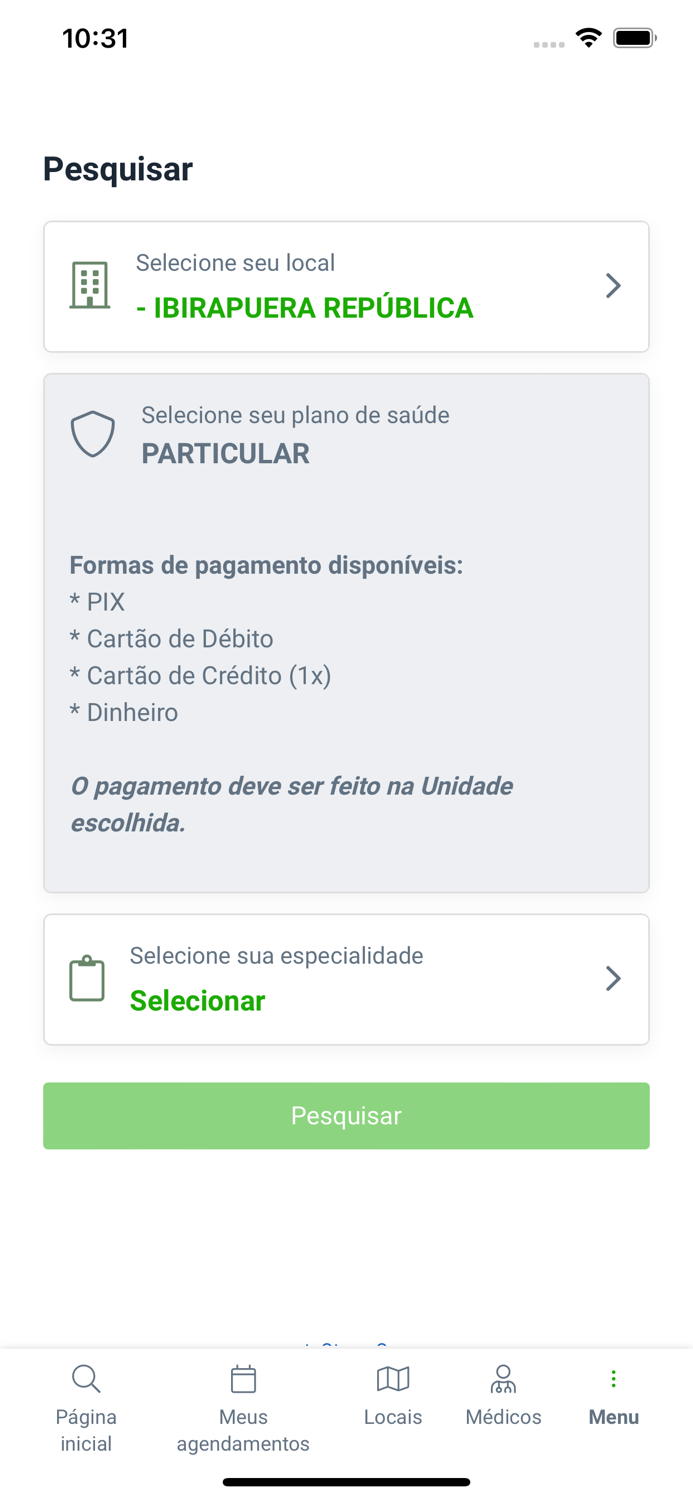Open Página inicial via the magnifier icon
693x1500 pixels.
(x=86, y=1378)
